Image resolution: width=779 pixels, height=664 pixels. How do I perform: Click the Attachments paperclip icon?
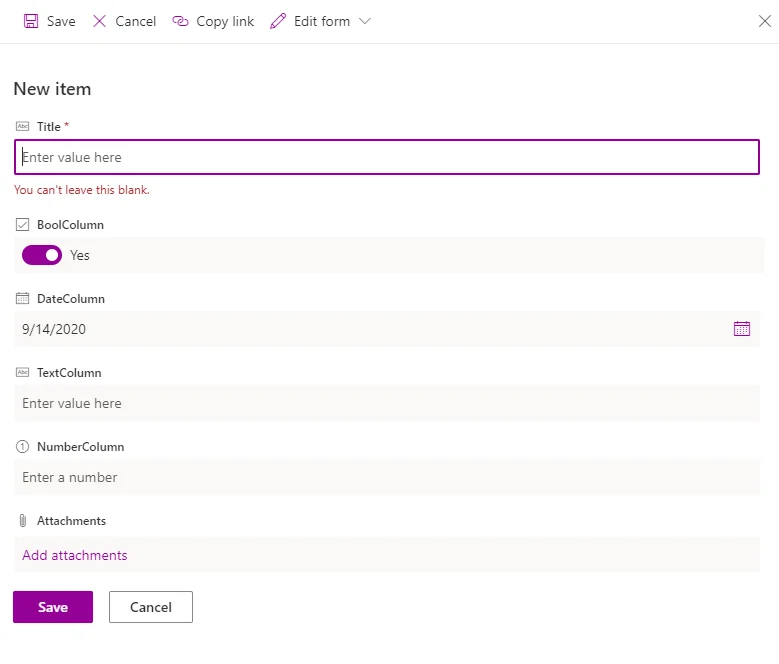[22, 521]
